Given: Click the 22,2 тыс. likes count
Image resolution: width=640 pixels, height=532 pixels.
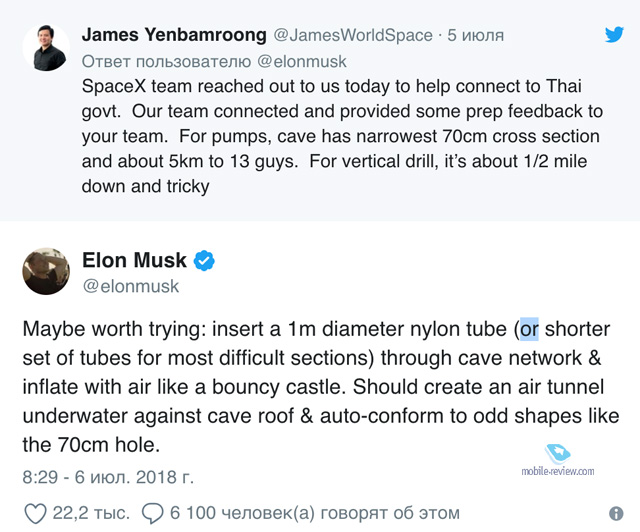Looking at the screenshot, I should pos(91,513).
